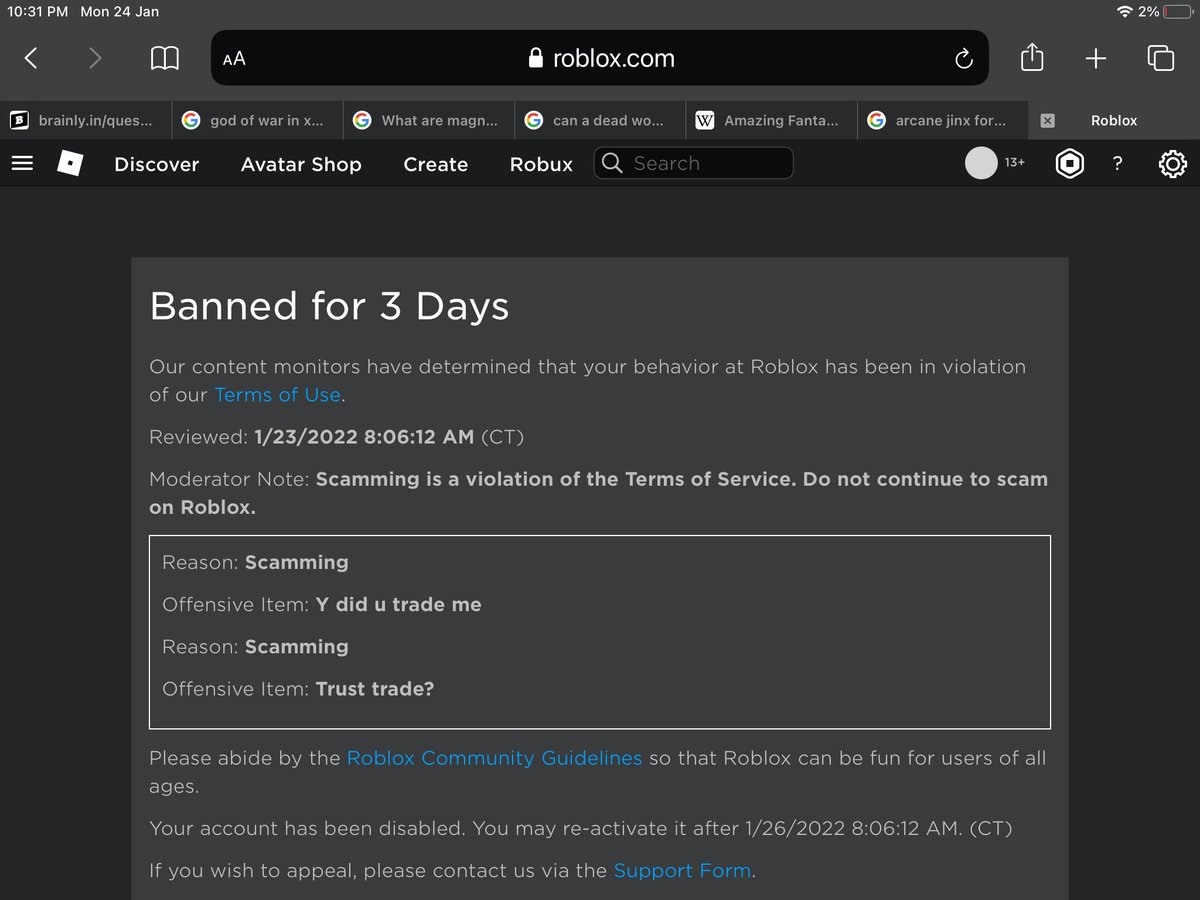1200x900 pixels.
Task: Open the tab overview icon
Action: pos(1161,58)
